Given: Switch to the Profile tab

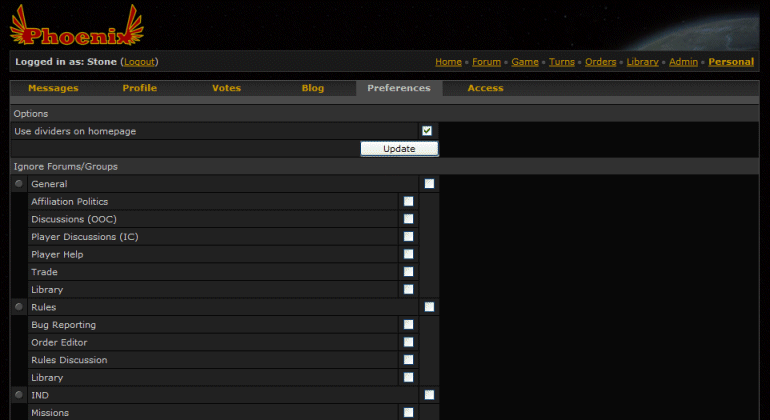Looking at the screenshot, I should (139, 88).
